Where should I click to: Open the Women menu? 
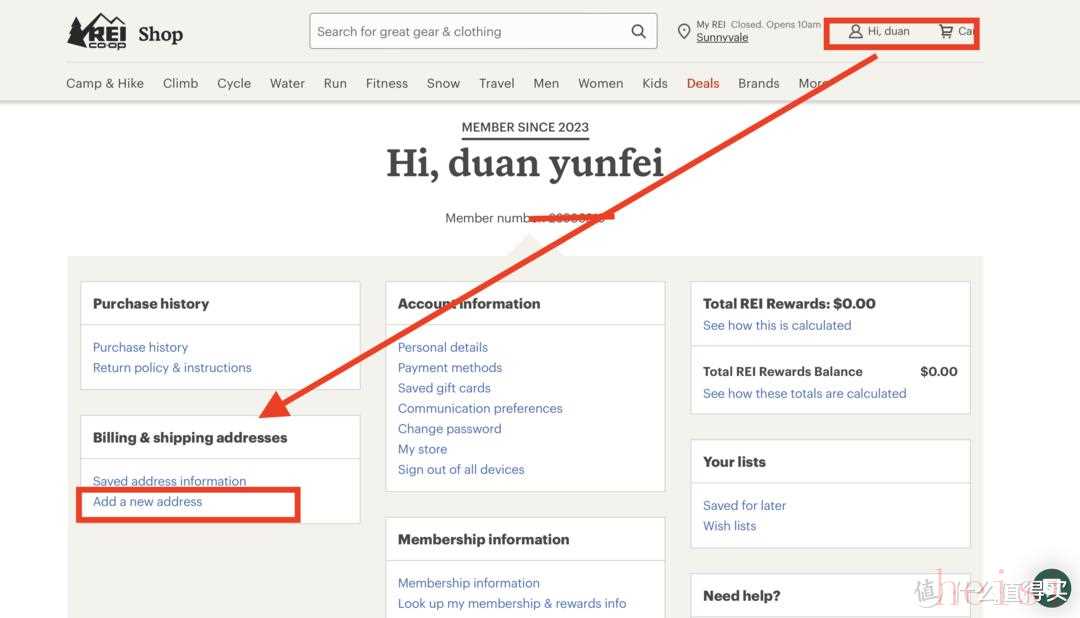pos(601,83)
